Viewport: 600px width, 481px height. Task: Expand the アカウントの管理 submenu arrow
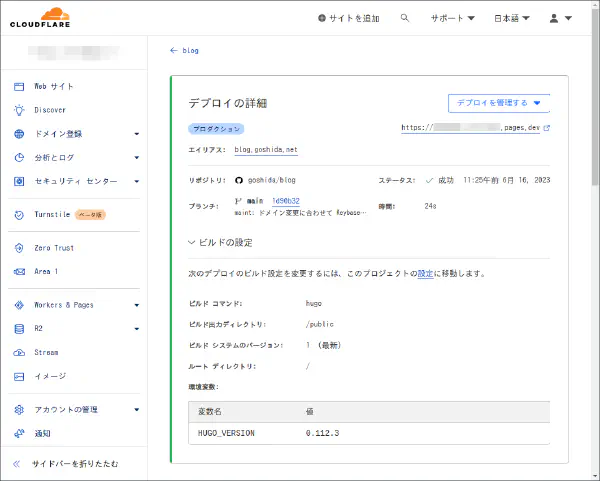pos(137,410)
